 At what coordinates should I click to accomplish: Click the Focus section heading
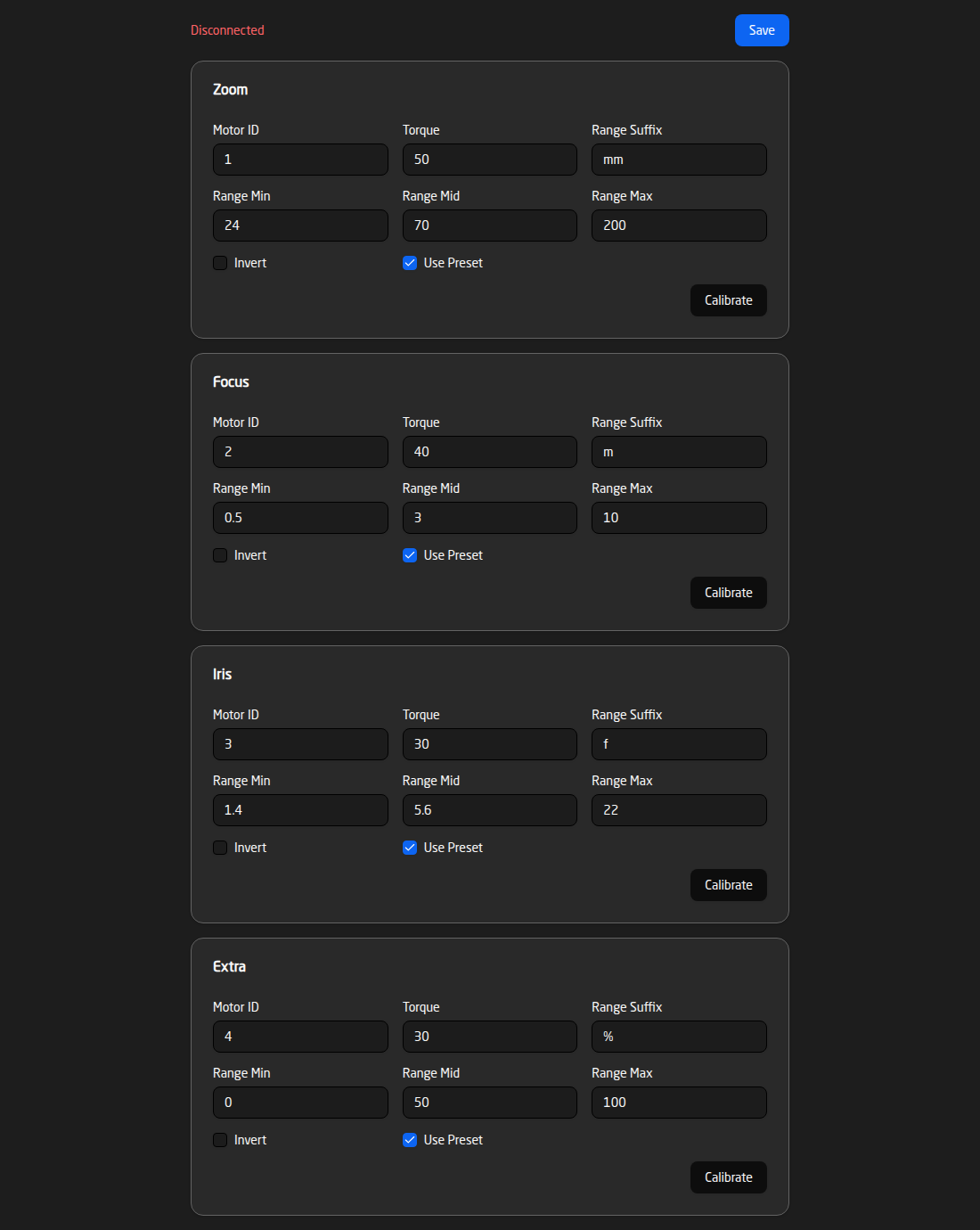pyautogui.click(x=231, y=382)
